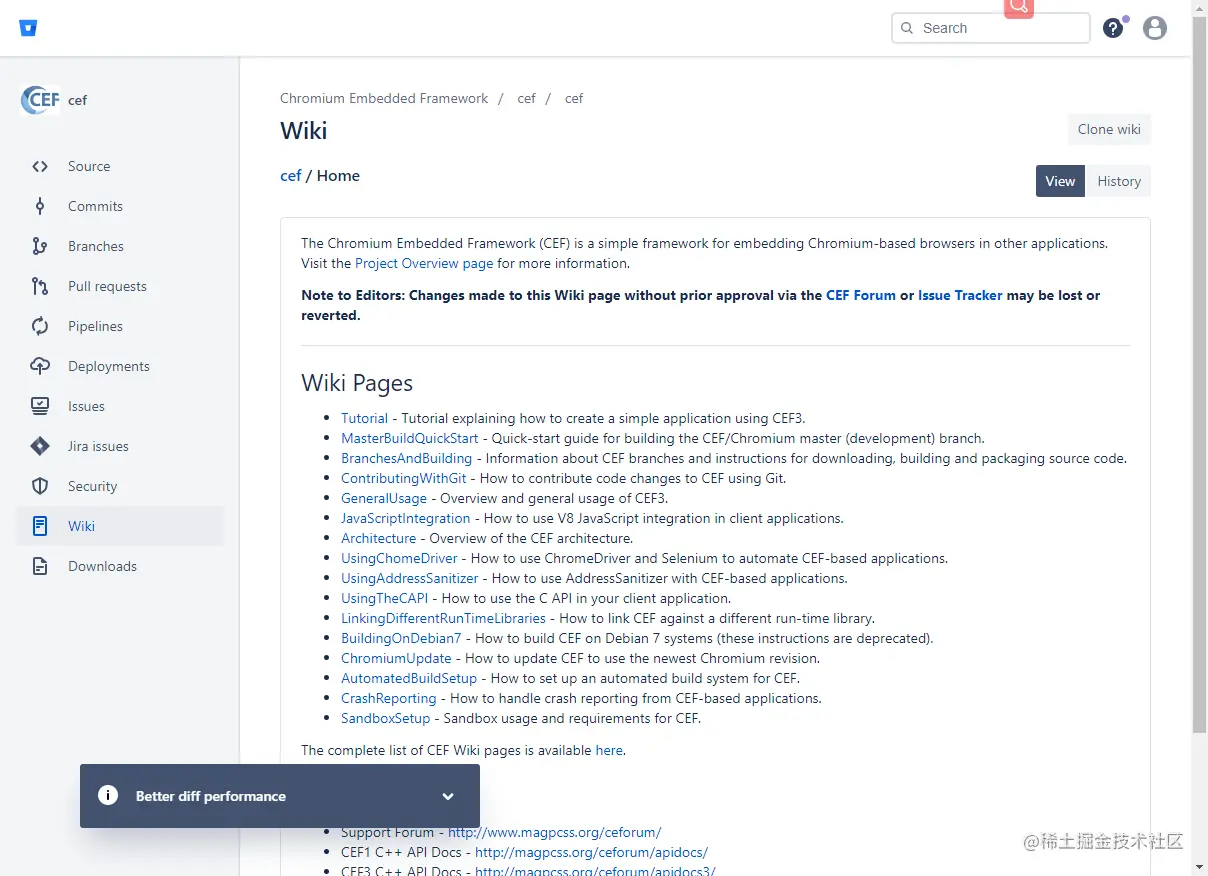Click the Downloads file icon
Image resolution: width=1208 pixels, height=876 pixels.
(40, 567)
